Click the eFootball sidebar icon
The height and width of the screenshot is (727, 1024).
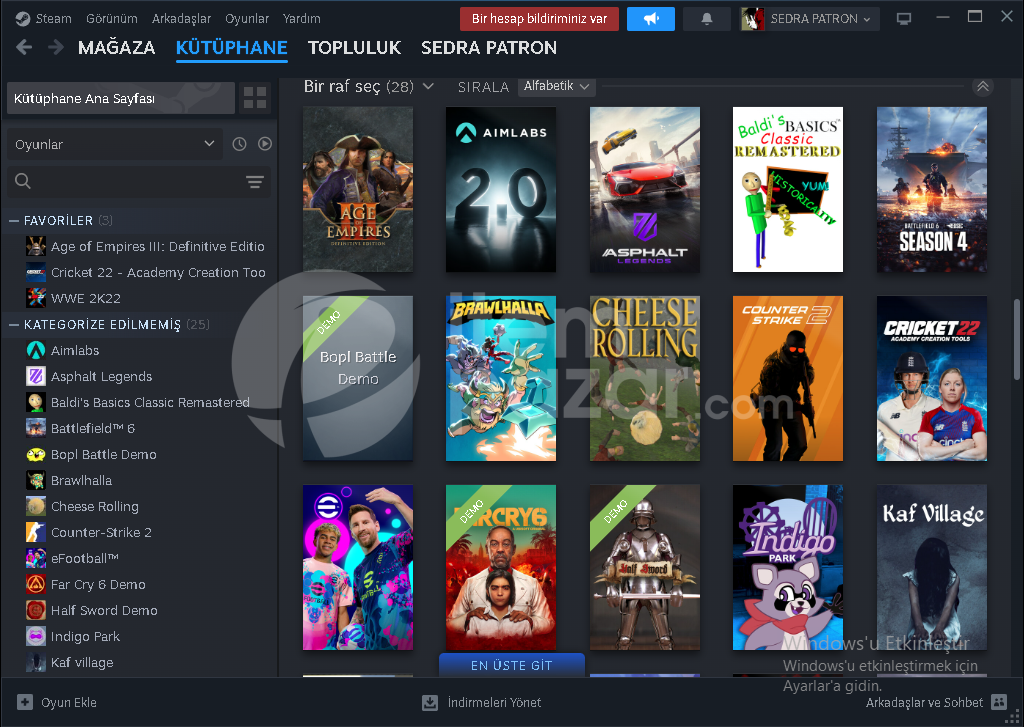pyautogui.click(x=36, y=558)
